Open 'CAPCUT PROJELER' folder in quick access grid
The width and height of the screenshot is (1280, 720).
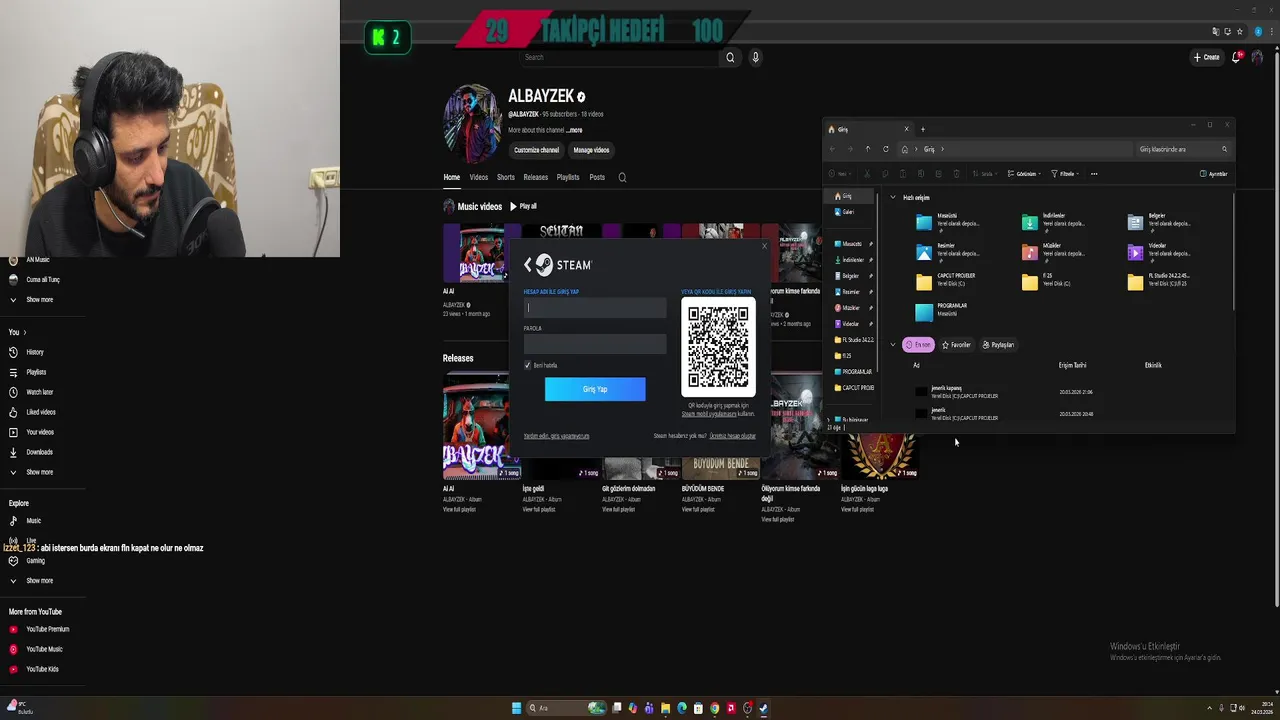click(946, 283)
